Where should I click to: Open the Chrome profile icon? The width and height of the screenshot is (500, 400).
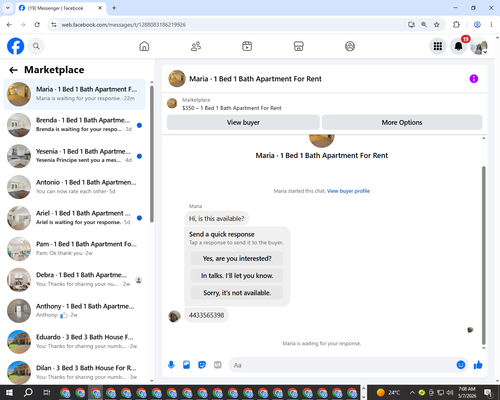coord(477,25)
